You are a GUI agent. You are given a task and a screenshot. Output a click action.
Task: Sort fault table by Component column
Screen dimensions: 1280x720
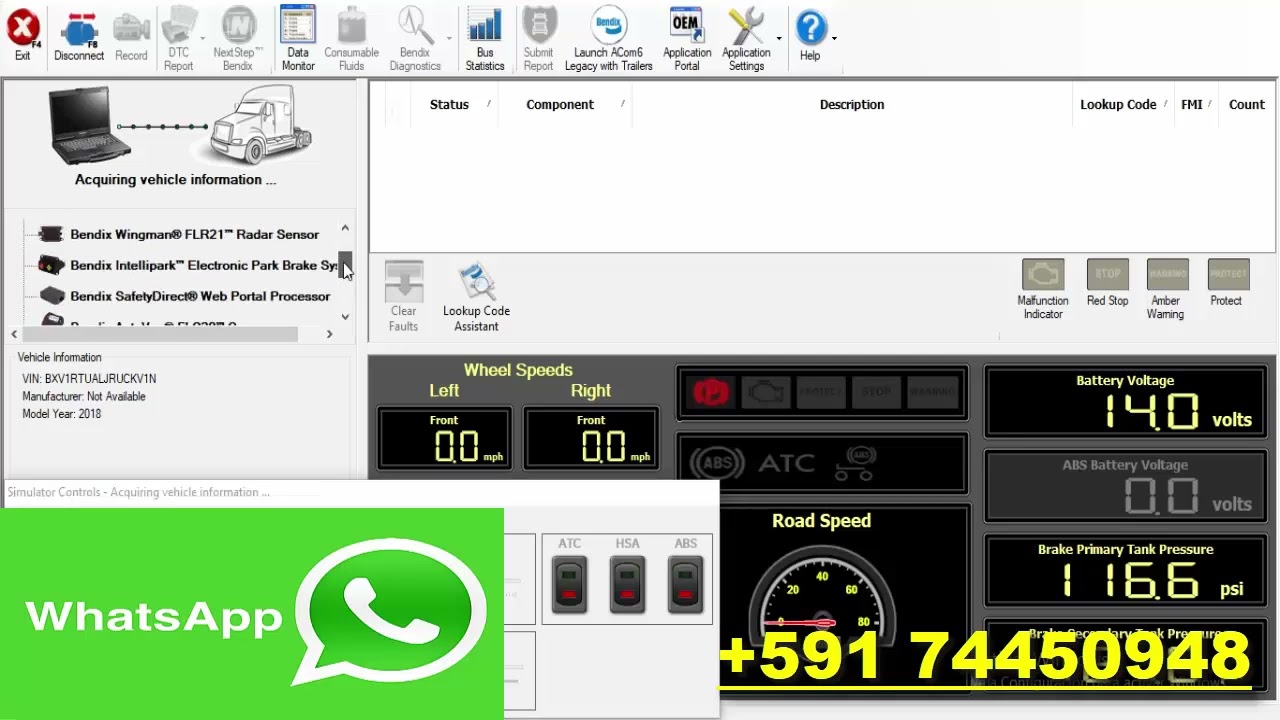tap(560, 104)
